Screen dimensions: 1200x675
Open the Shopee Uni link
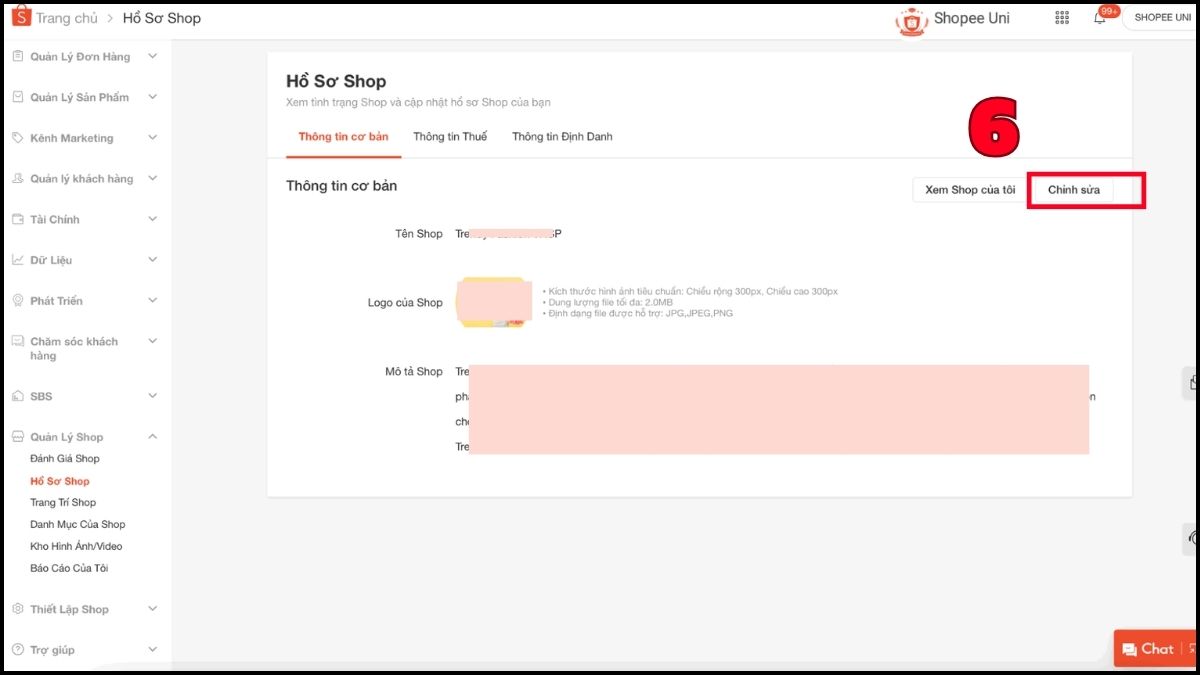[972, 19]
